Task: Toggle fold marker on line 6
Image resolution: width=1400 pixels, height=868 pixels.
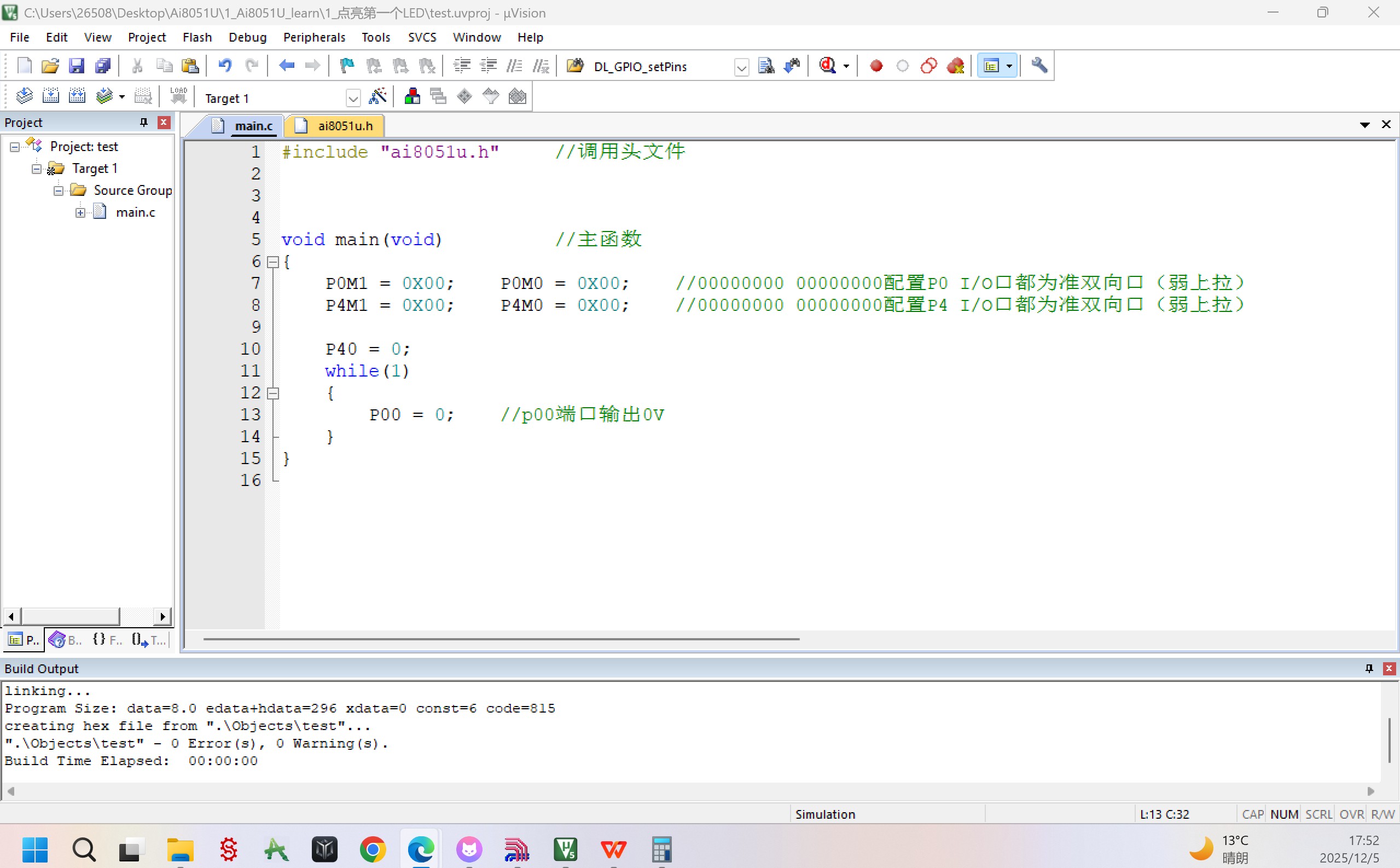Action: [x=274, y=262]
